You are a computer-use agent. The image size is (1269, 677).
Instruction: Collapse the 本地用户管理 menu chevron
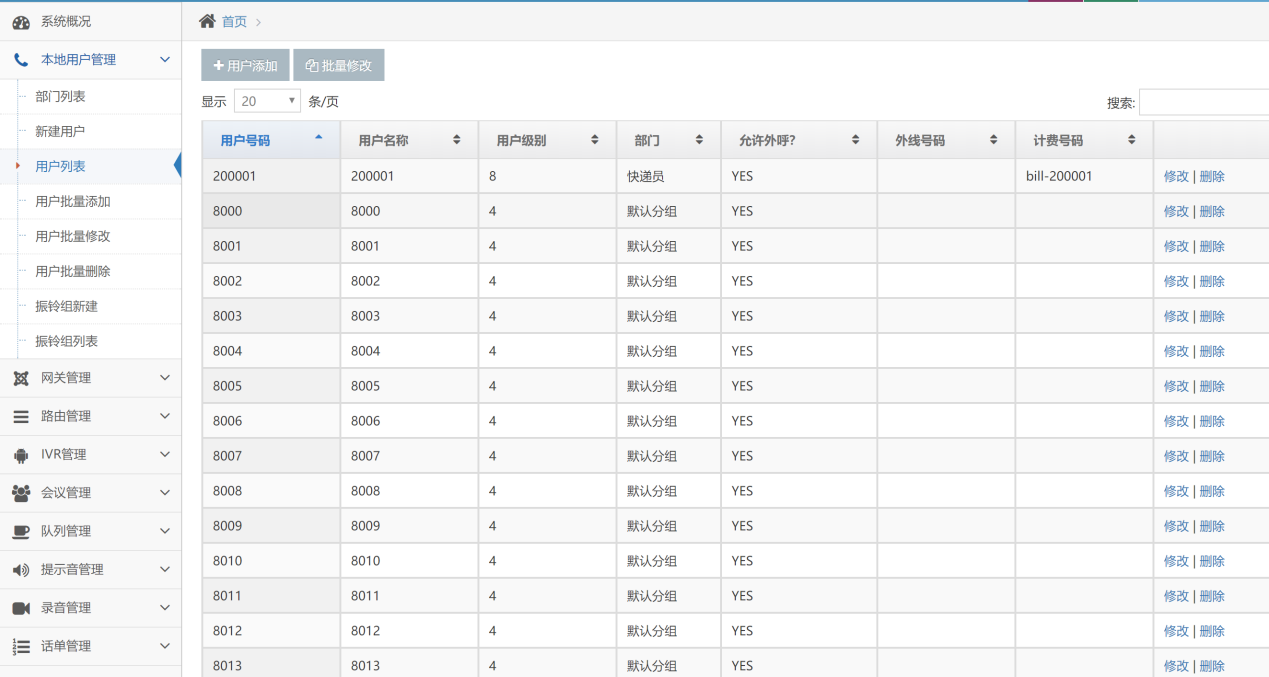pos(165,60)
